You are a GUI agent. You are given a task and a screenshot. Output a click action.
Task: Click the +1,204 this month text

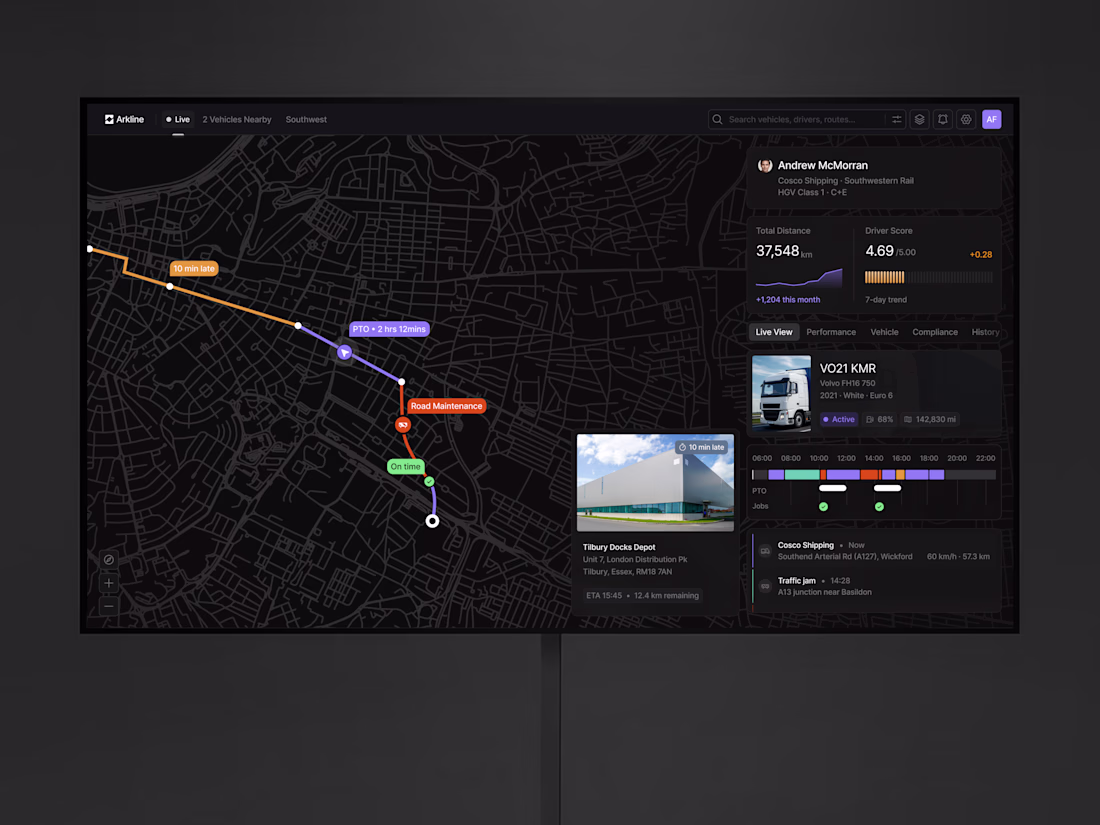pyautogui.click(x=788, y=300)
